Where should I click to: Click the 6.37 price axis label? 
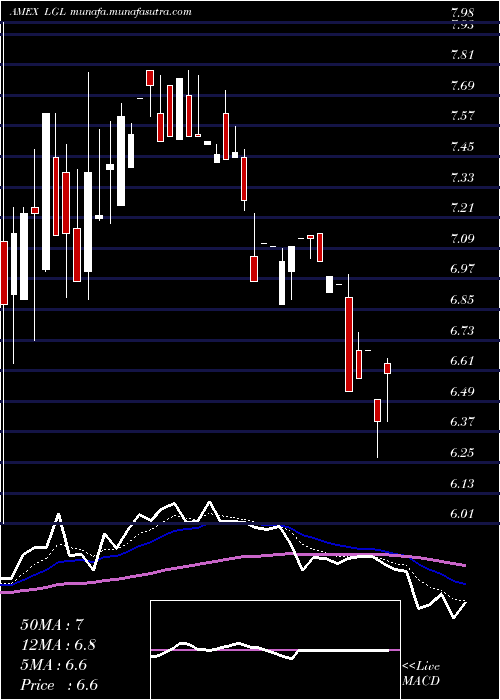(x=464, y=421)
